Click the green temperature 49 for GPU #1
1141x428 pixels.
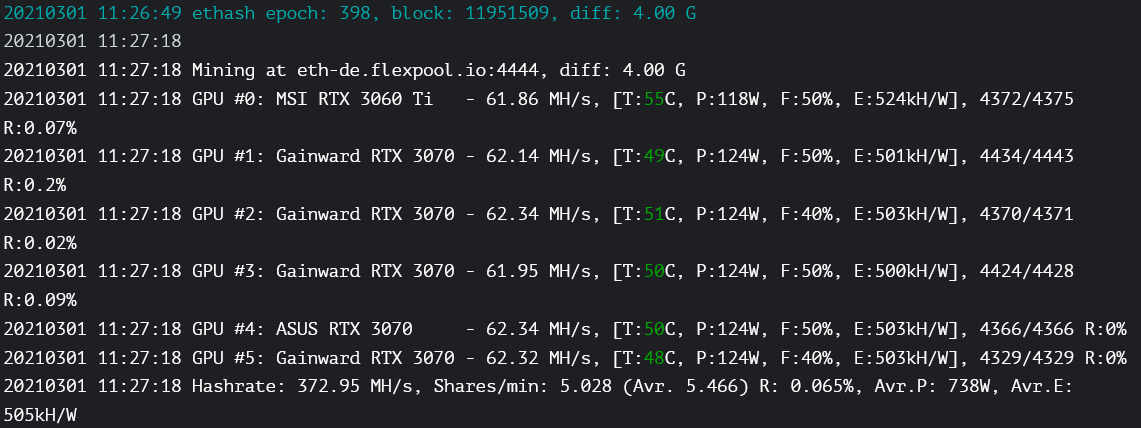pos(654,156)
